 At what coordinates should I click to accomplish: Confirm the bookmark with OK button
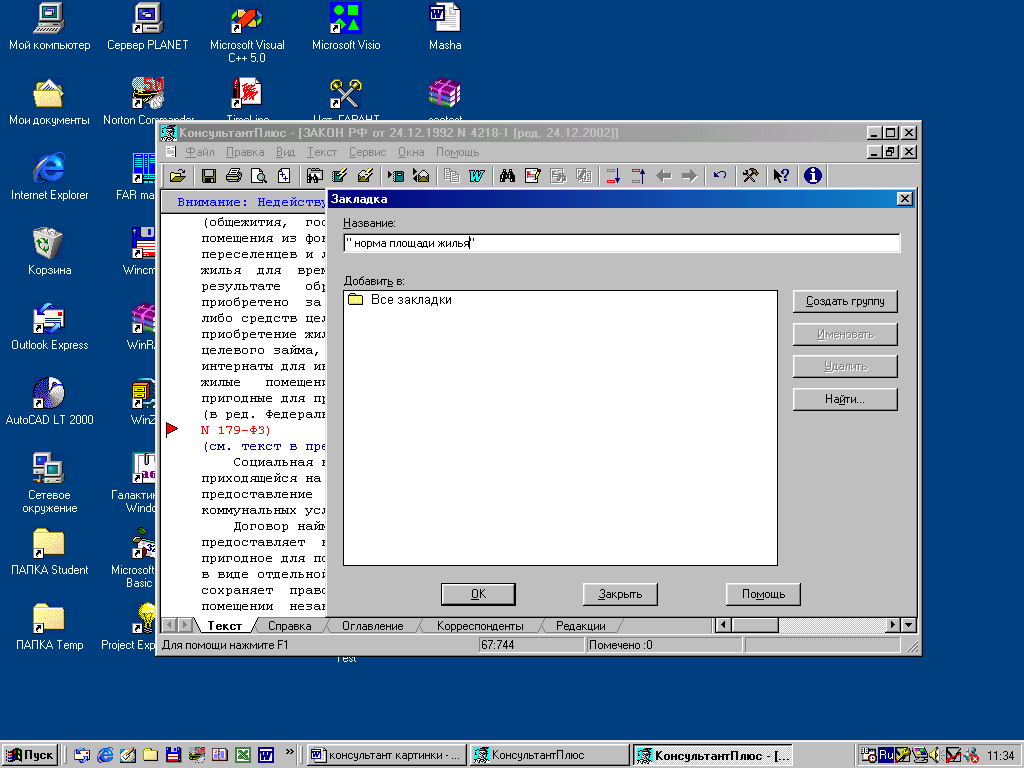pos(478,594)
